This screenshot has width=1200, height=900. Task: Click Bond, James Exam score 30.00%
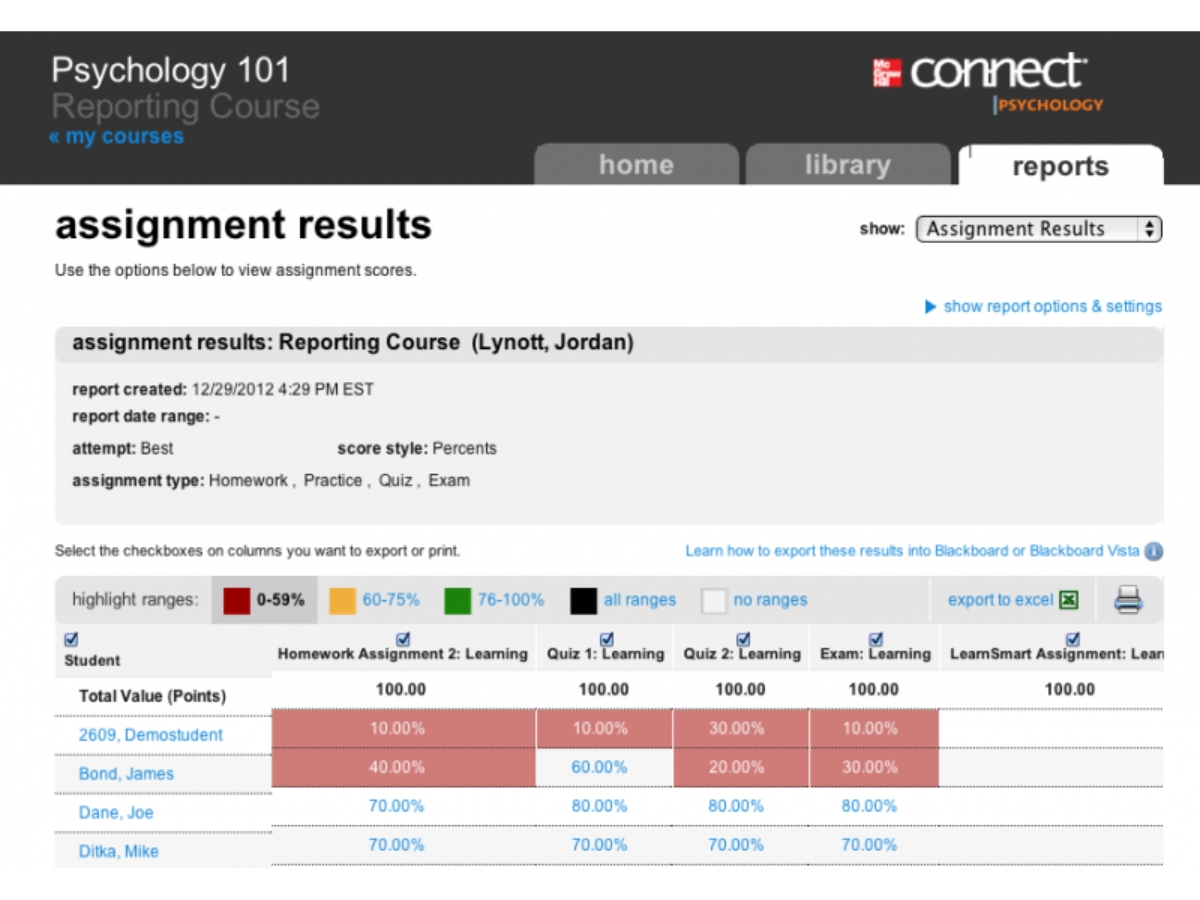click(870, 767)
